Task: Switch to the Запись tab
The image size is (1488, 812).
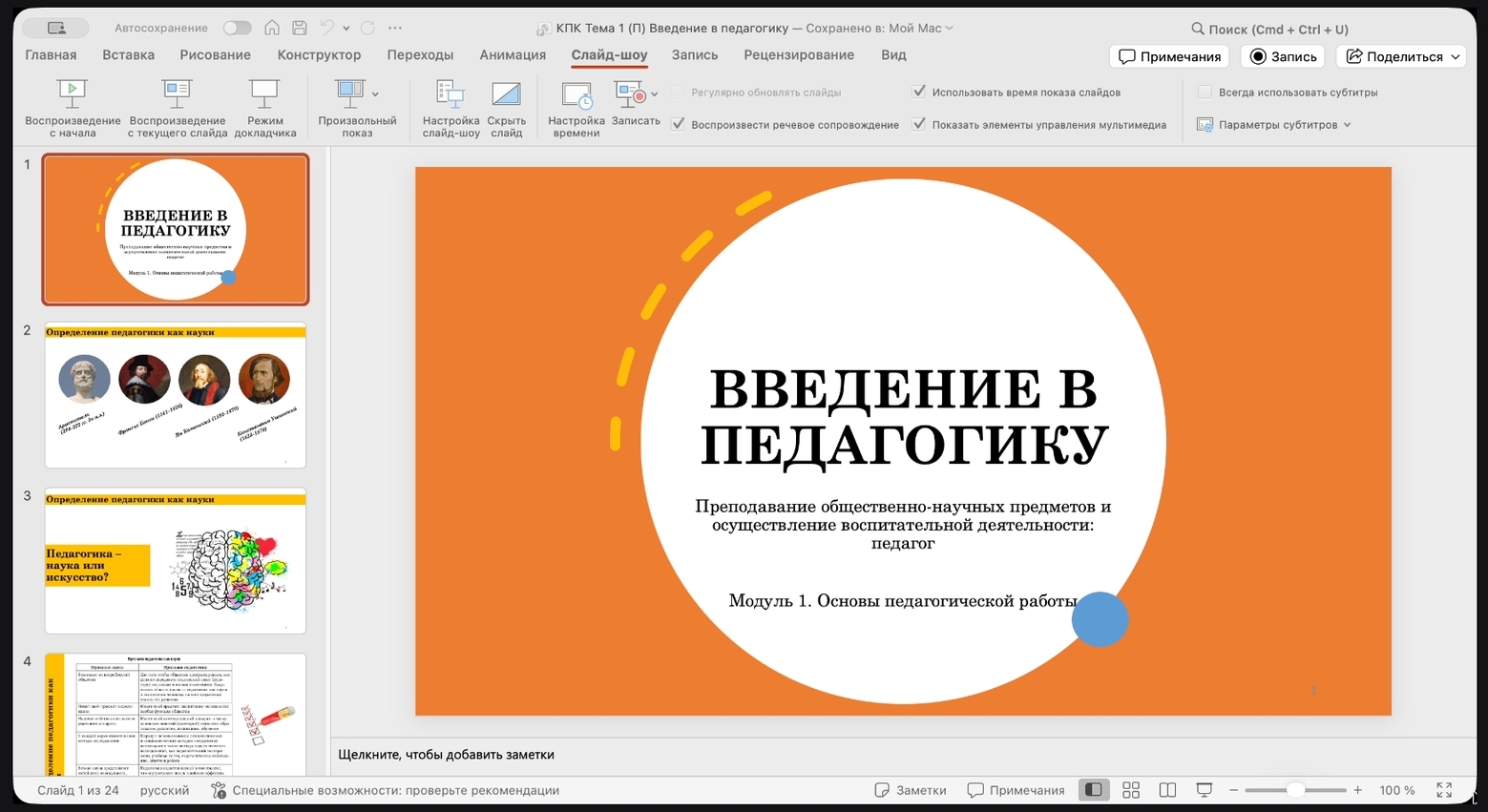Action: (x=694, y=54)
